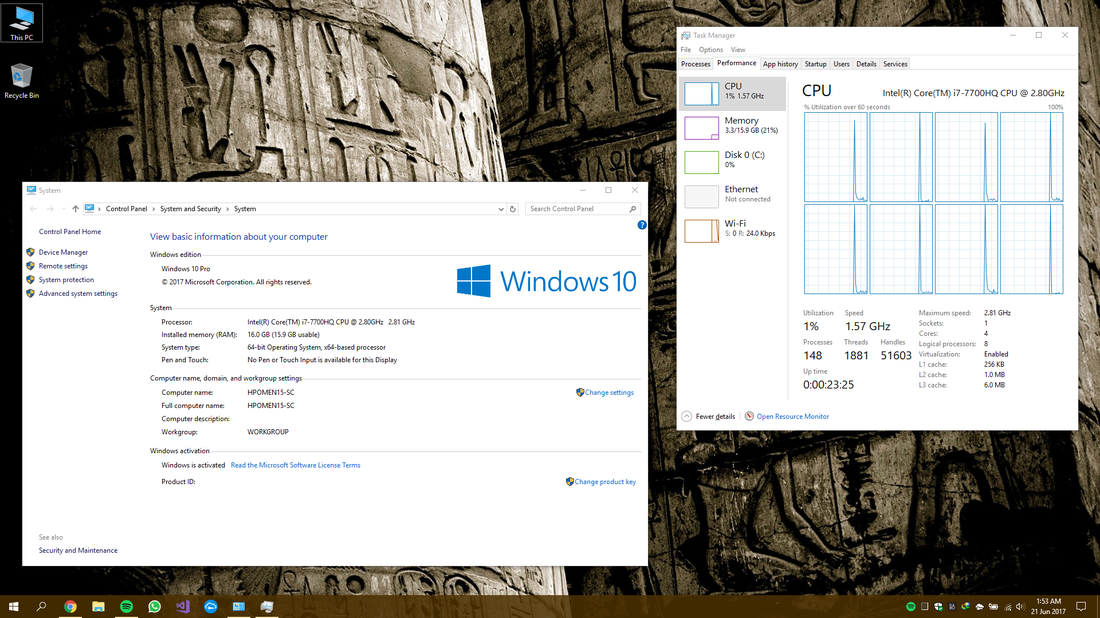1100x618 pixels.
Task: Open the File menu in Task Manager
Action: 685,50
